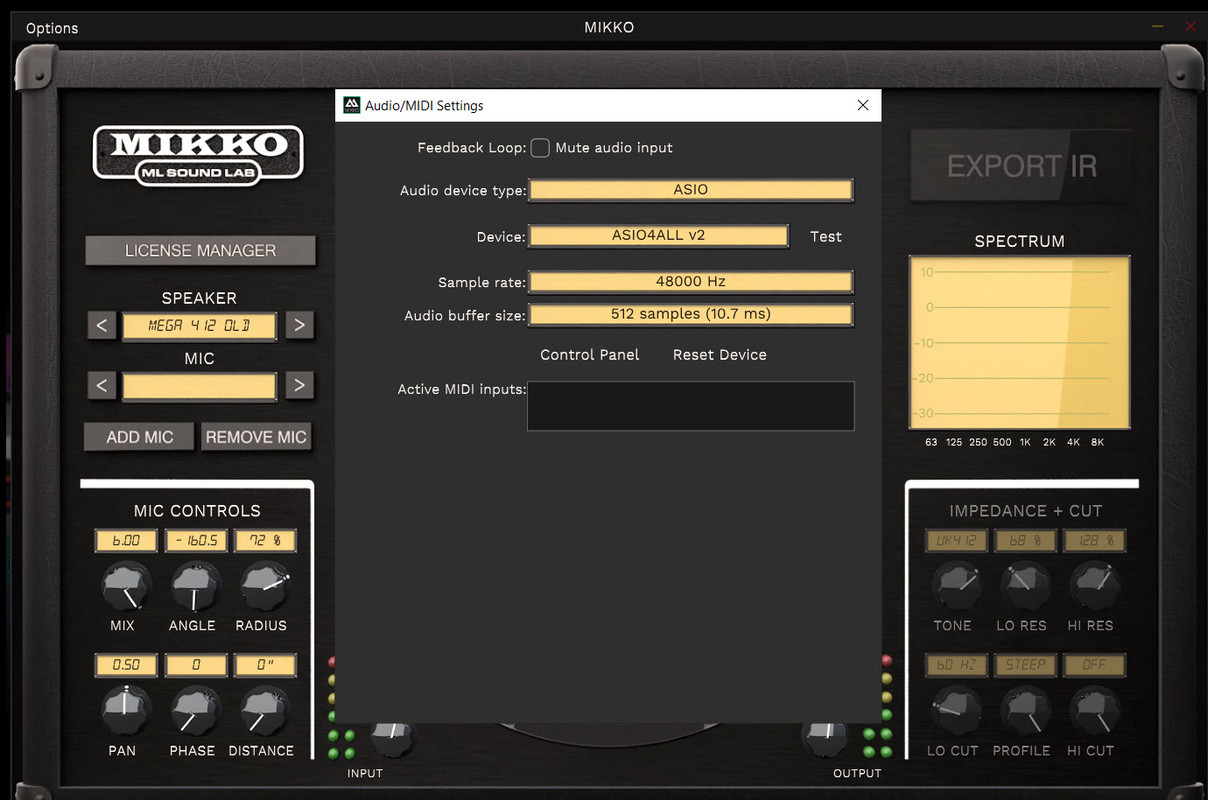The height and width of the screenshot is (800, 1208).
Task: Click the Control Panel button
Action: (590, 355)
